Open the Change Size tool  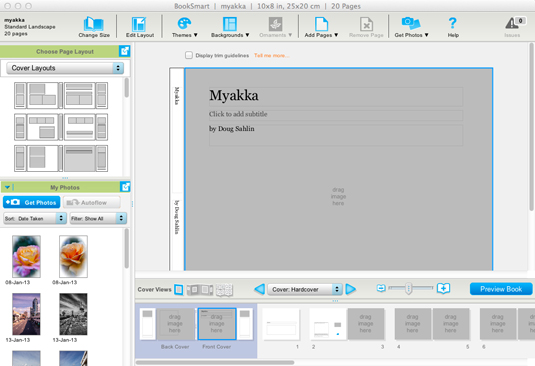94,27
